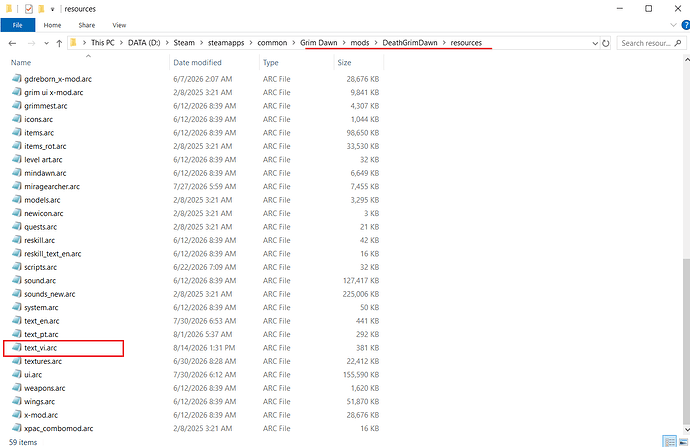Image resolution: width=690 pixels, height=447 pixels.
Task: Select the x-mod.arc file name
Action: click(41, 415)
